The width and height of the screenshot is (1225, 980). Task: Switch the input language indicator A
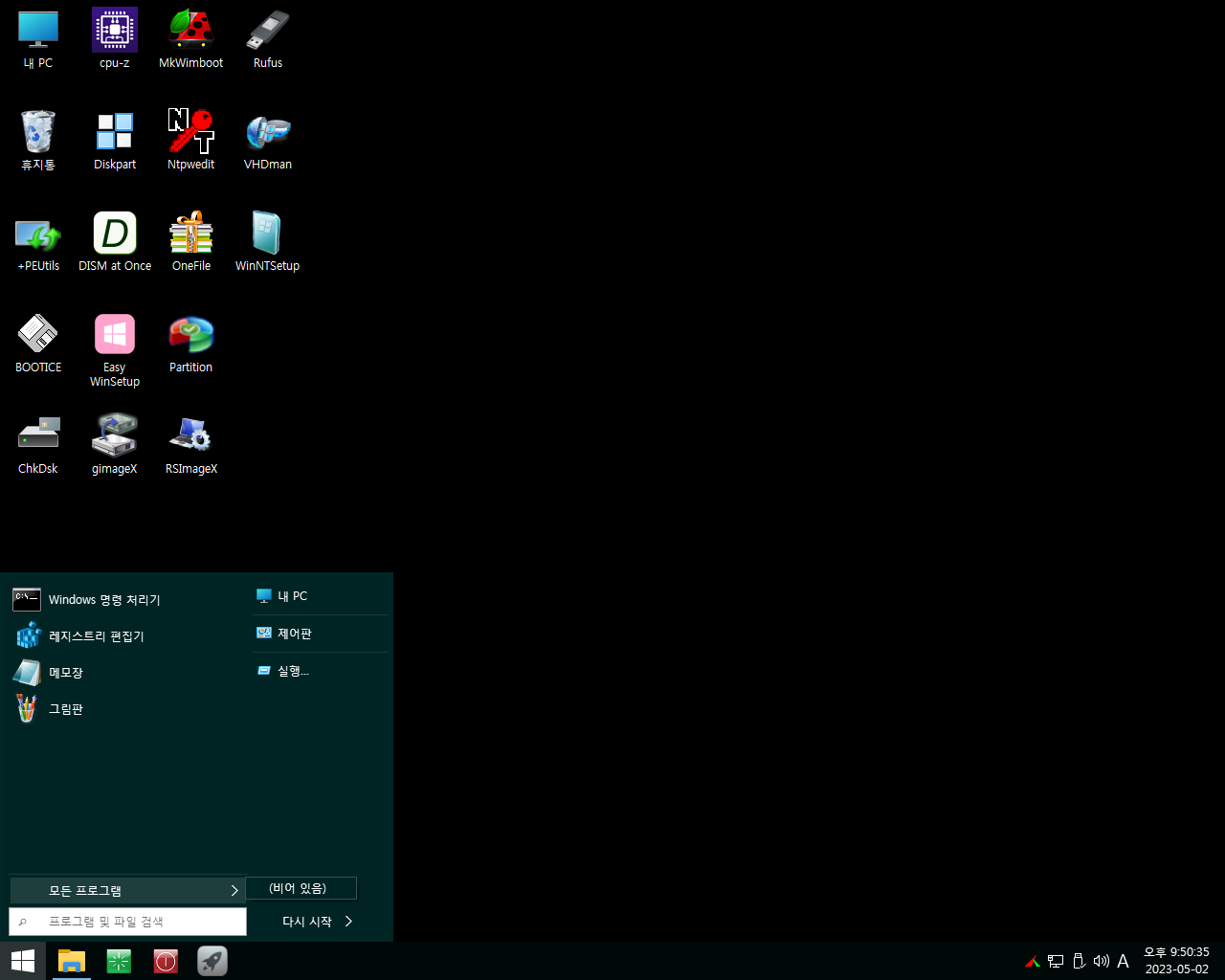[1124, 961]
